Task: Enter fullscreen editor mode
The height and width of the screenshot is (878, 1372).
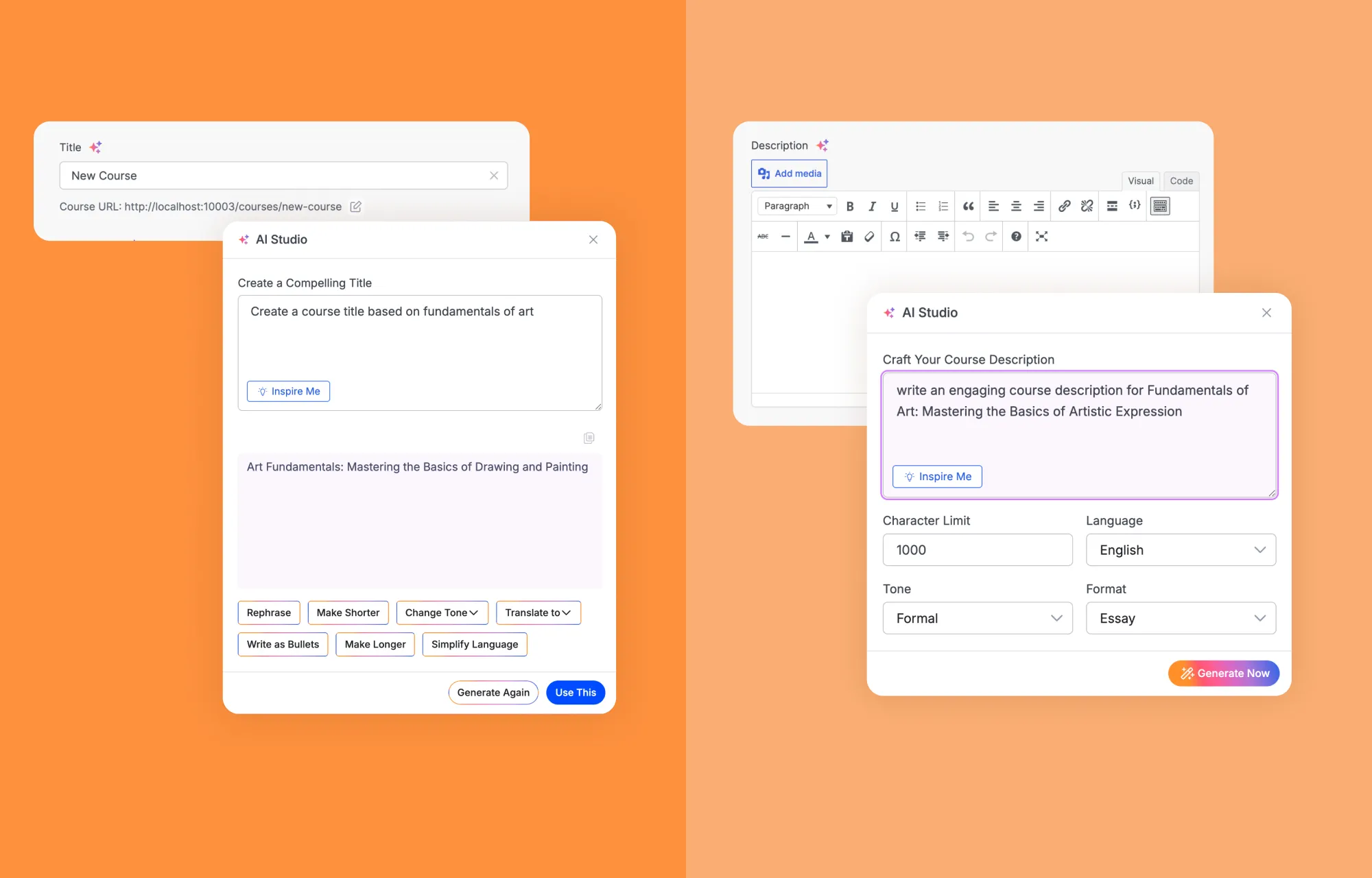Action: point(1041,236)
